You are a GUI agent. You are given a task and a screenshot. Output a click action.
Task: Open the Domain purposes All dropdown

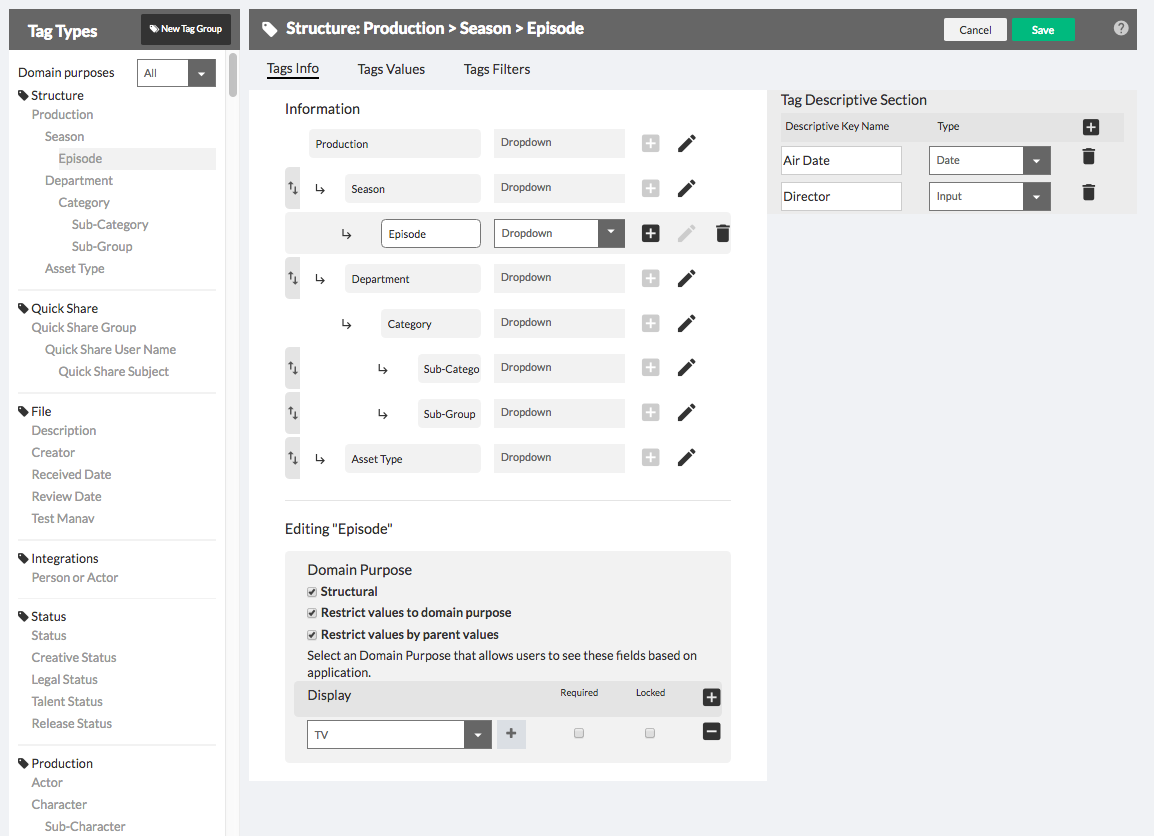pos(201,72)
